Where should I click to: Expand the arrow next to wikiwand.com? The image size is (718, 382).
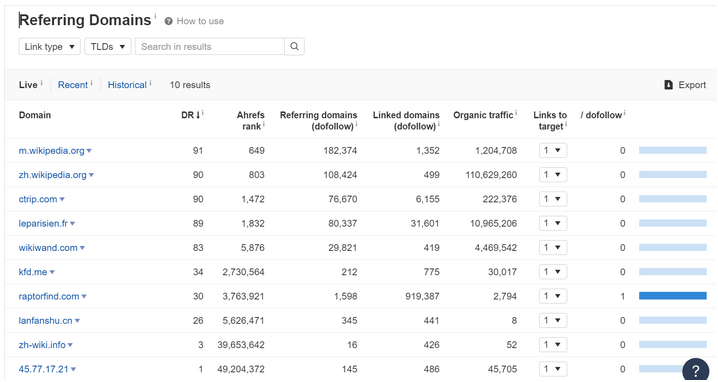[x=82, y=248]
